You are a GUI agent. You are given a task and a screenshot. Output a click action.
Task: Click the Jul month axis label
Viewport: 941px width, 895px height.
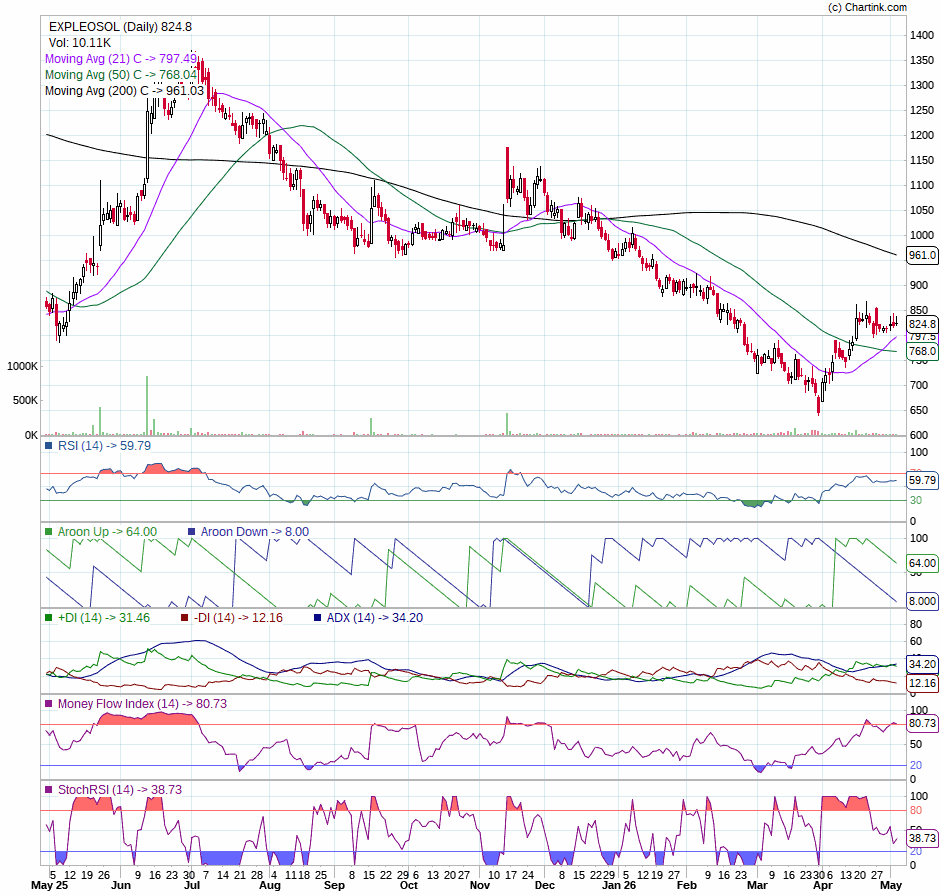pos(191,885)
